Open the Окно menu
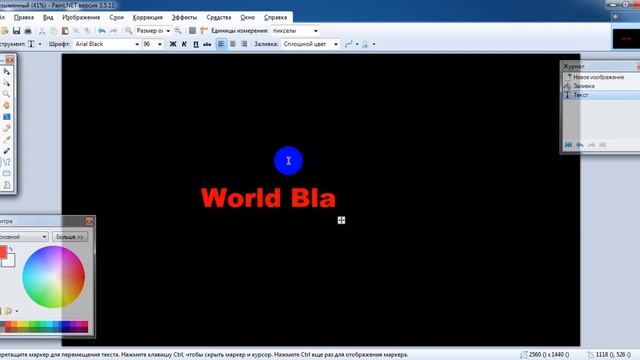Image resolution: width=640 pixels, height=360 pixels. point(247,17)
